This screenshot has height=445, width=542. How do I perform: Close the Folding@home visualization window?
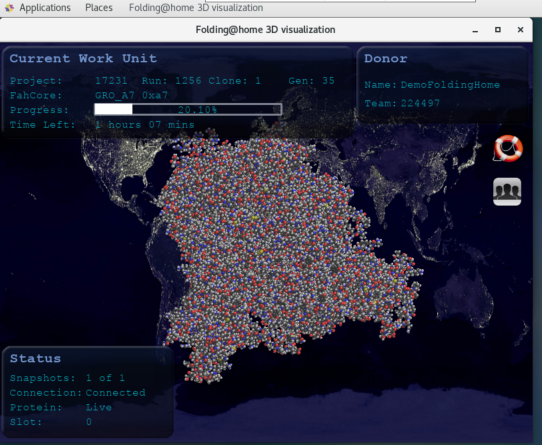tap(520, 30)
